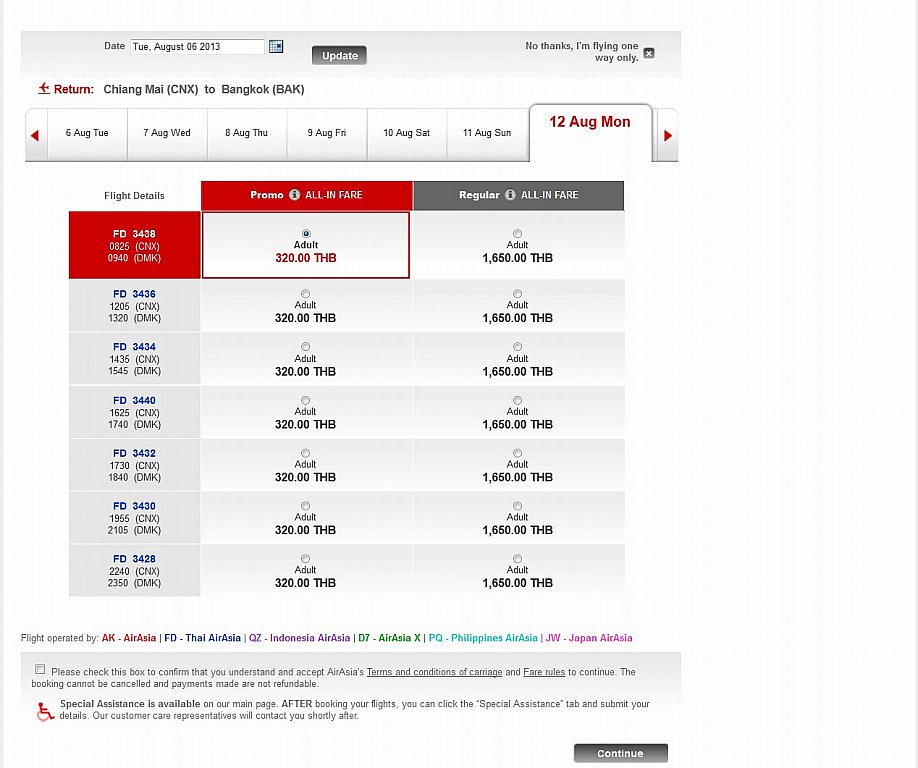Image resolution: width=918 pixels, height=768 pixels.
Task: Click the selected 12 Aug Mon tab
Action: point(590,132)
